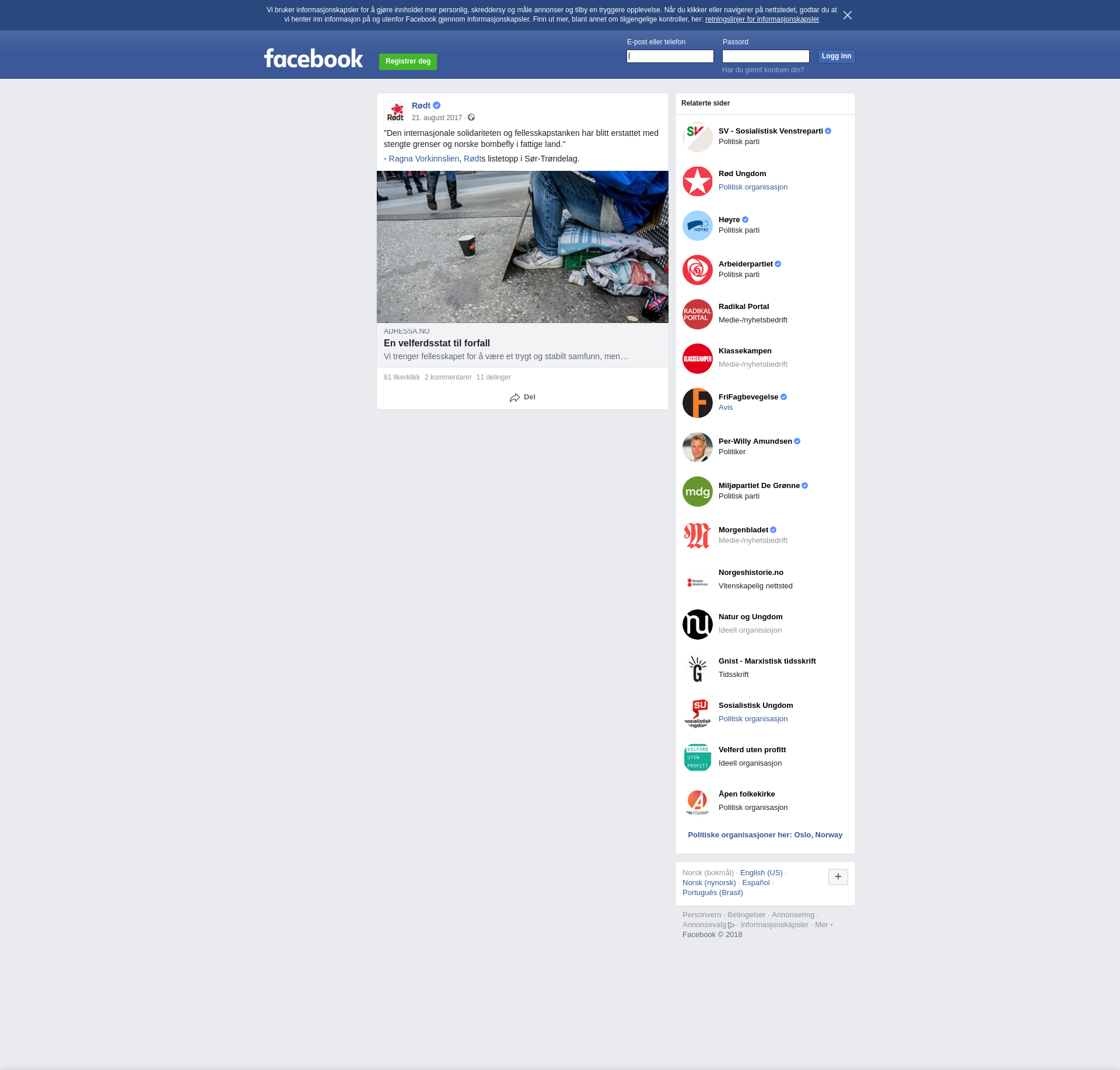1120x1070 pixels.
Task: Close the cookie notice banner
Action: tap(848, 15)
